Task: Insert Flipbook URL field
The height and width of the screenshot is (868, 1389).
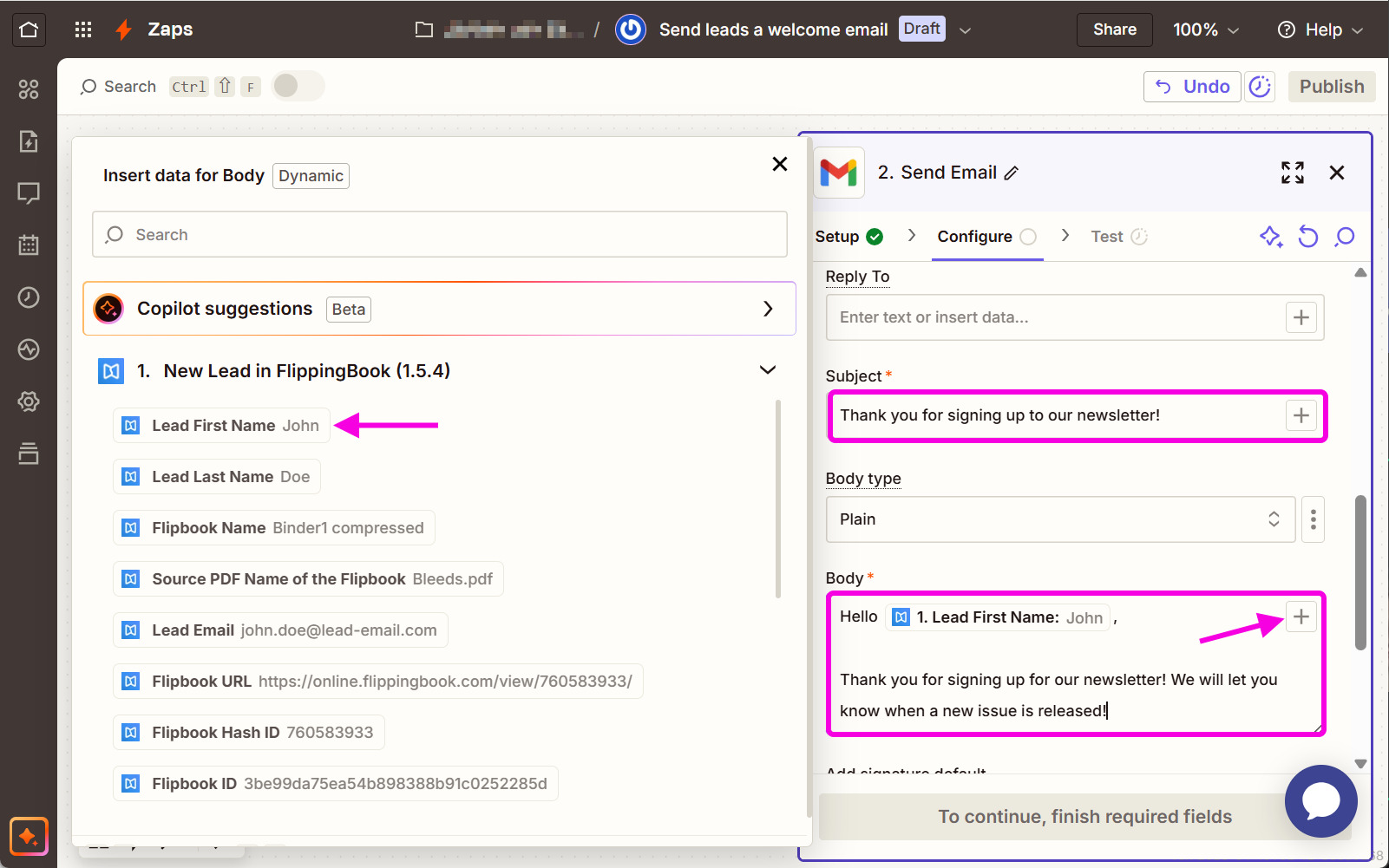Action: (x=378, y=681)
